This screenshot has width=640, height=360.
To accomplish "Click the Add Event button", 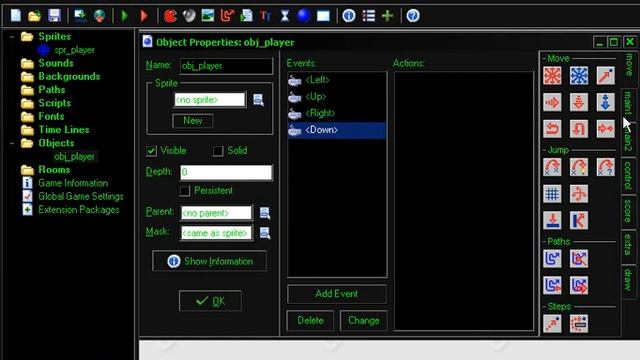I will (x=337, y=294).
